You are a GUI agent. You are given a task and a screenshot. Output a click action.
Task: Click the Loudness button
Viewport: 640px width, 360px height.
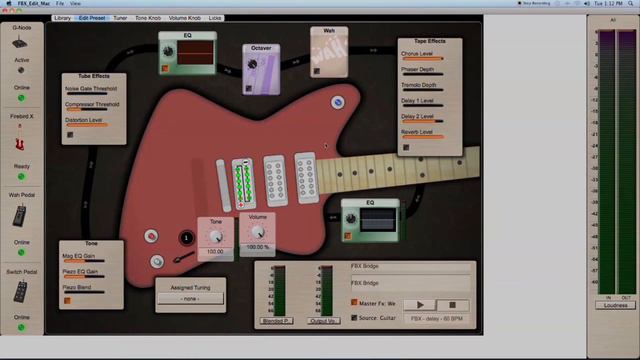(616, 305)
